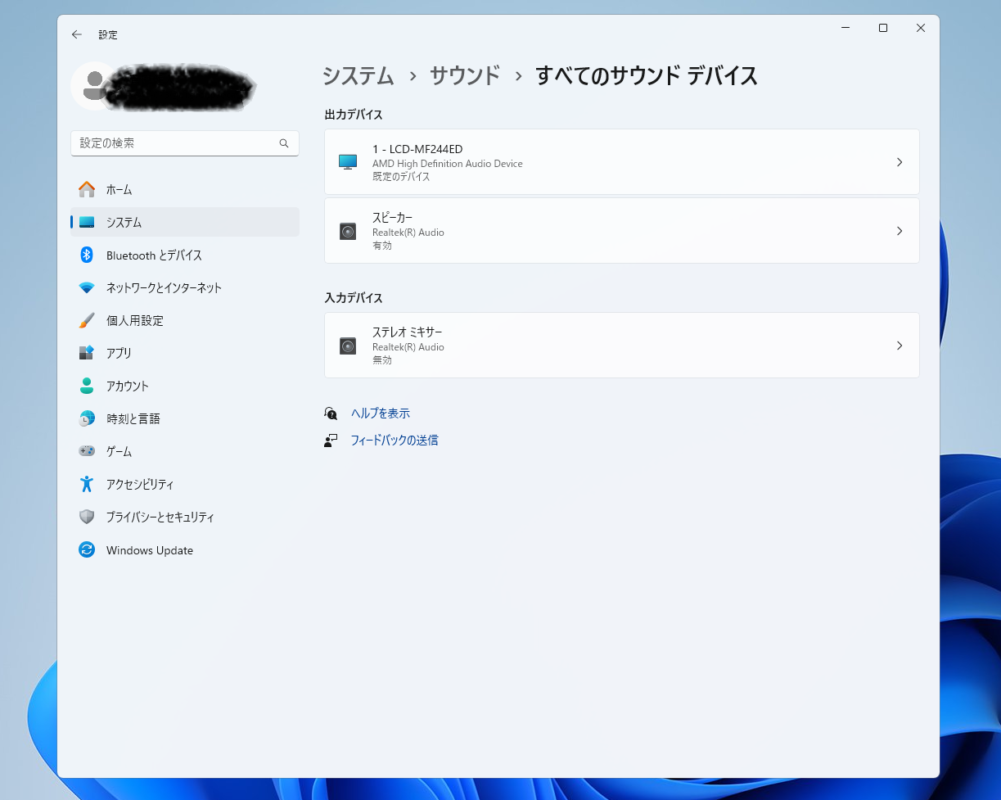Open アカウント settings
The height and width of the screenshot is (800, 1001).
point(184,386)
